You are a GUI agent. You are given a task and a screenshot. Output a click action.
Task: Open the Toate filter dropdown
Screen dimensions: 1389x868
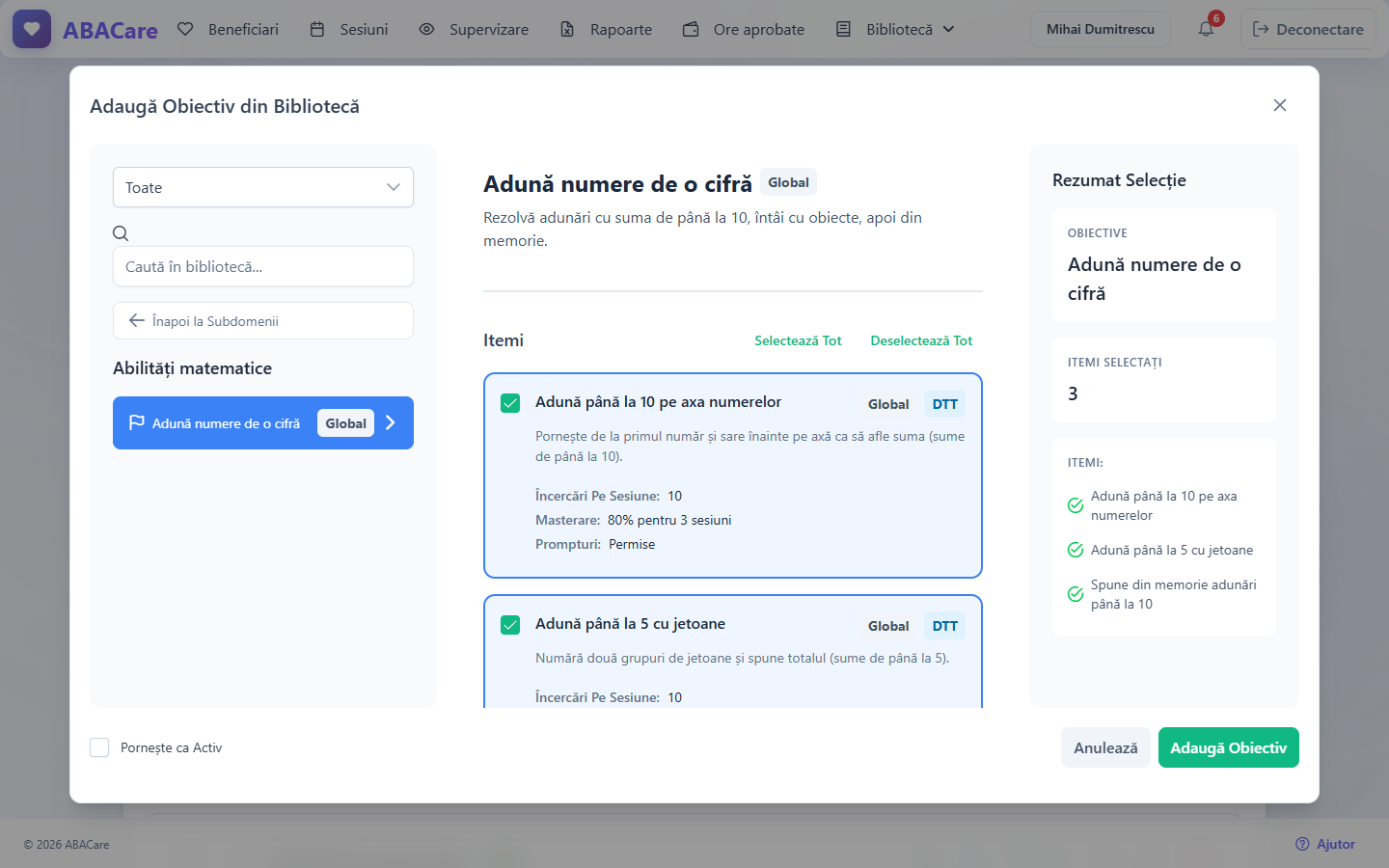click(263, 187)
